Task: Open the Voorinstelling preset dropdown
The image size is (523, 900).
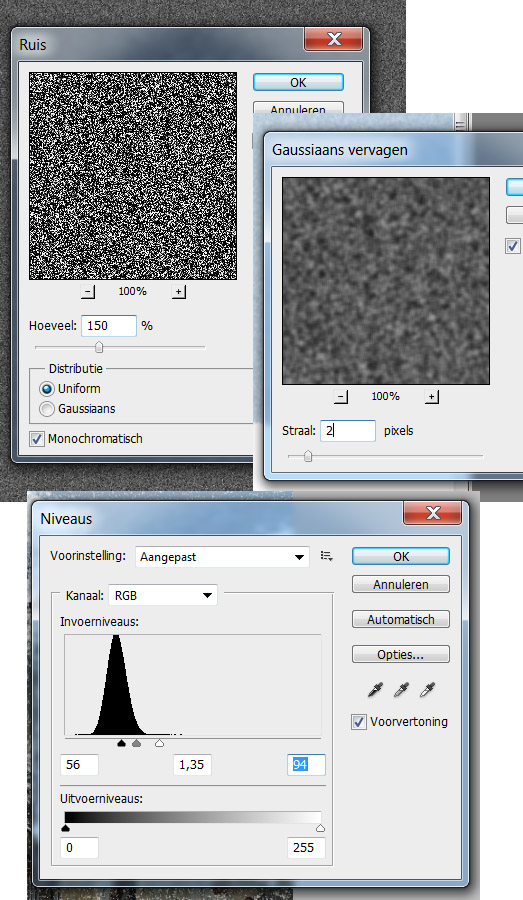Action: click(222, 557)
